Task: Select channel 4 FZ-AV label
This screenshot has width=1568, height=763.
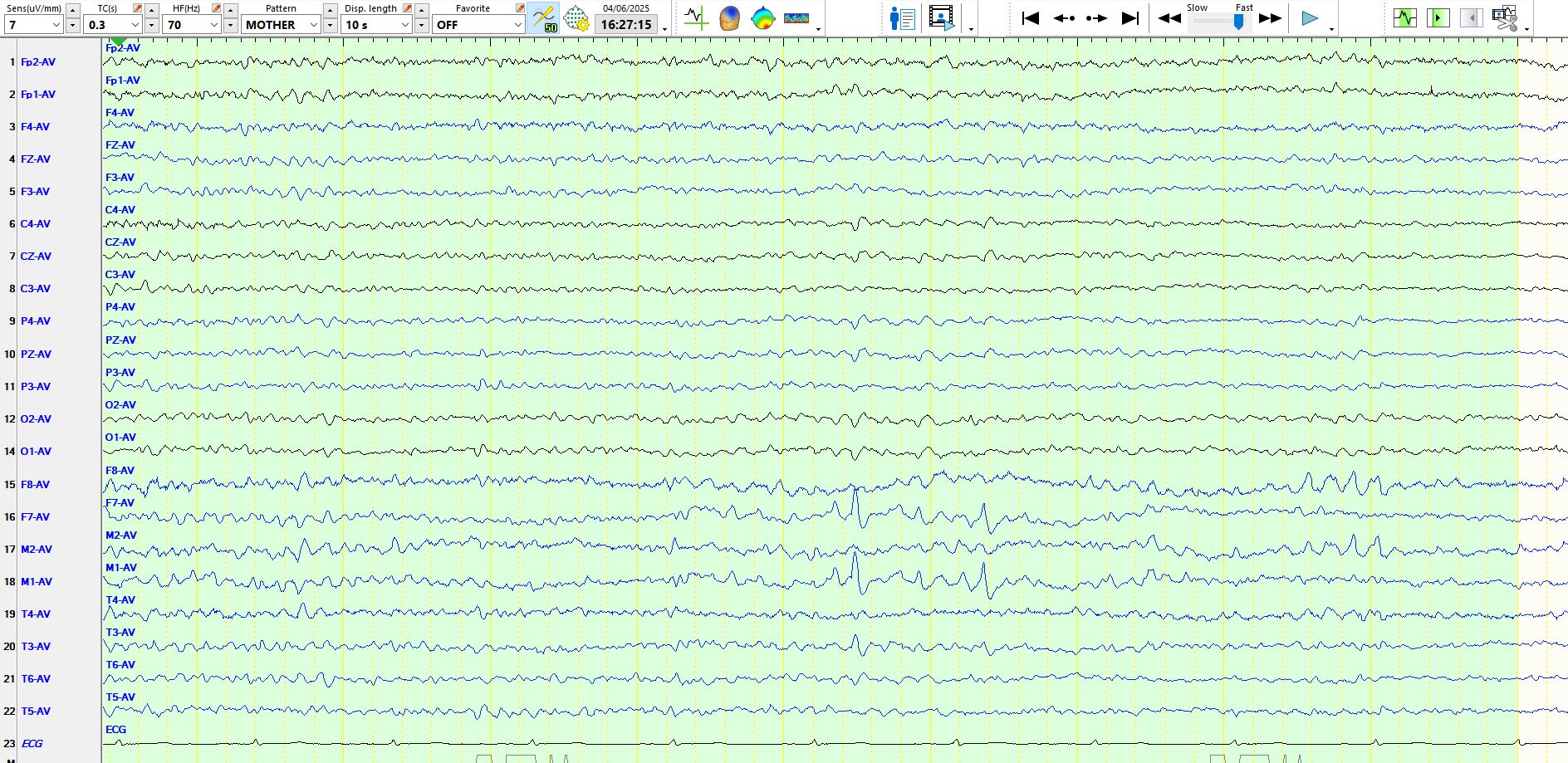Action: pos(36,159)
